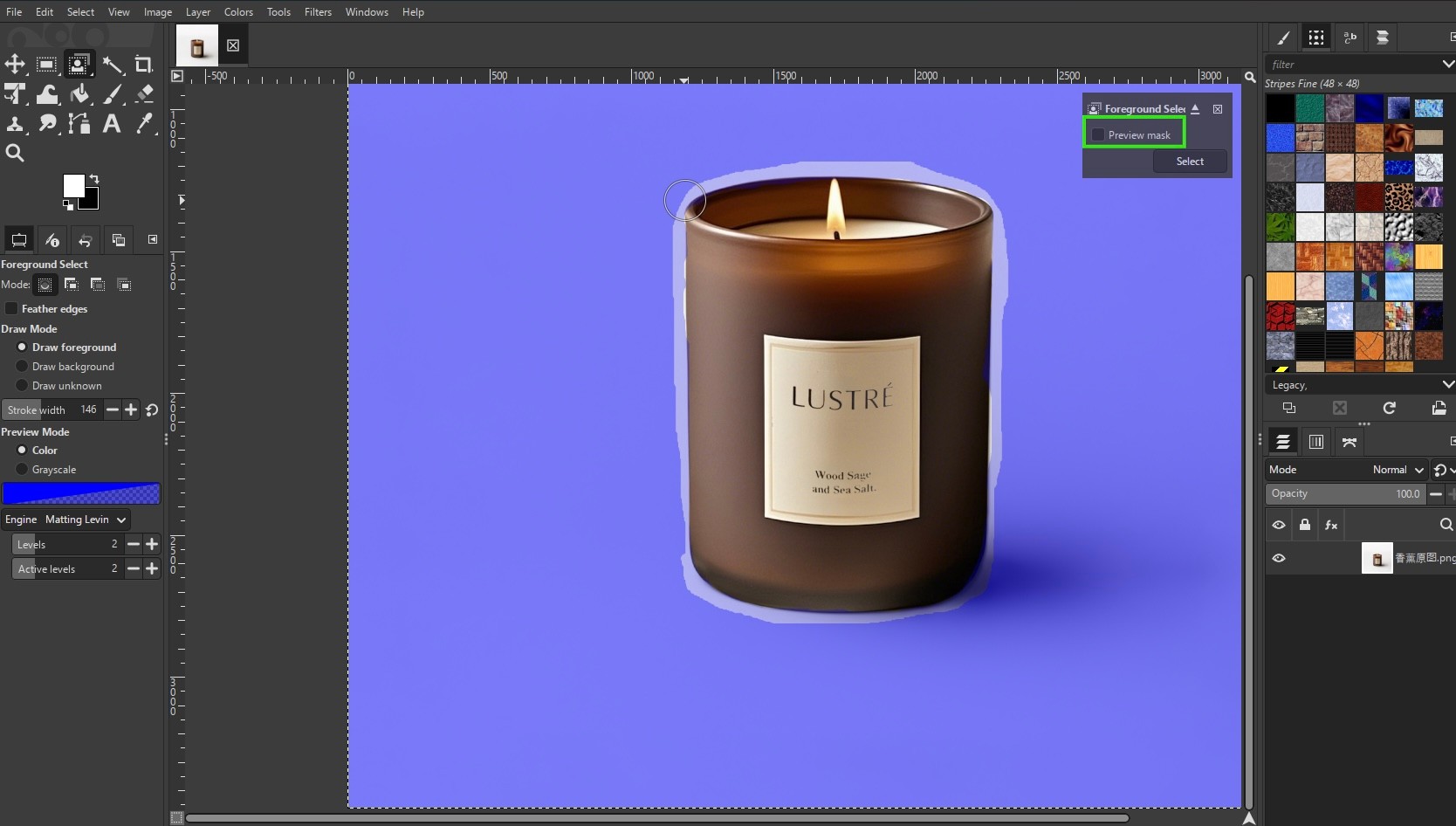This screenshot has width=1456, height=826.
Task: Select Color preview mode
Action: [x=23, y=450]
